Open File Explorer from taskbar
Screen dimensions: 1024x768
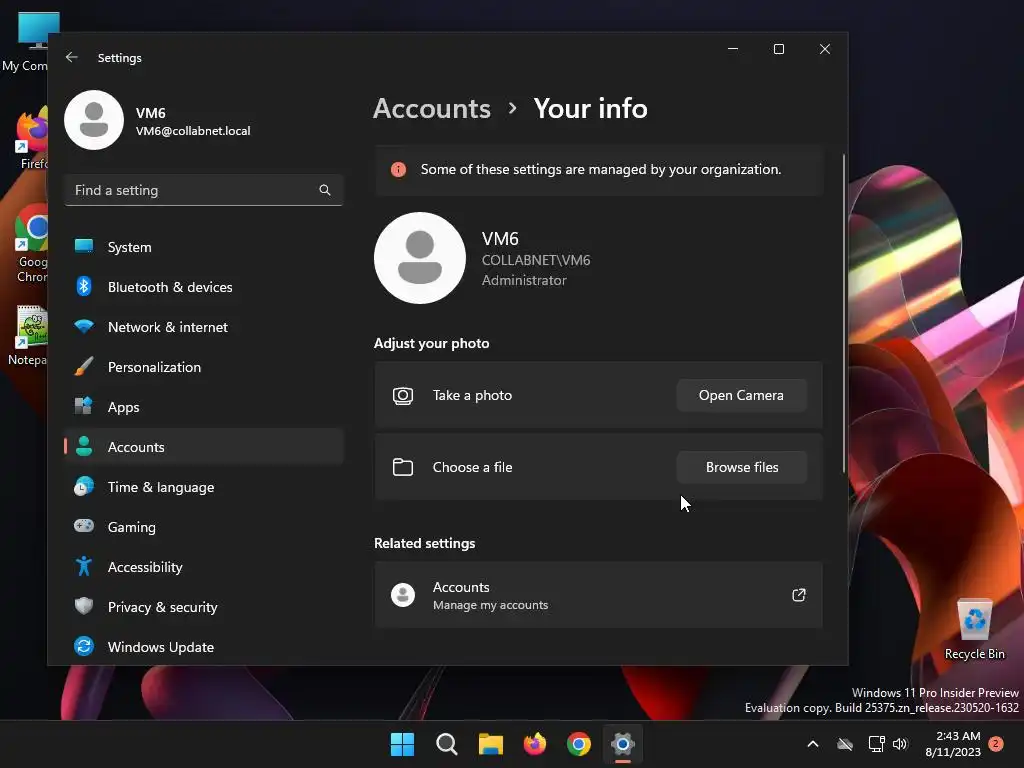click(490, 744)
